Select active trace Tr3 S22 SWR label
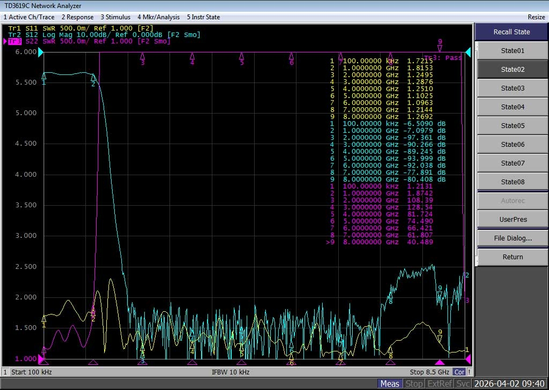The image size is (549, 390). pos(89,41)
